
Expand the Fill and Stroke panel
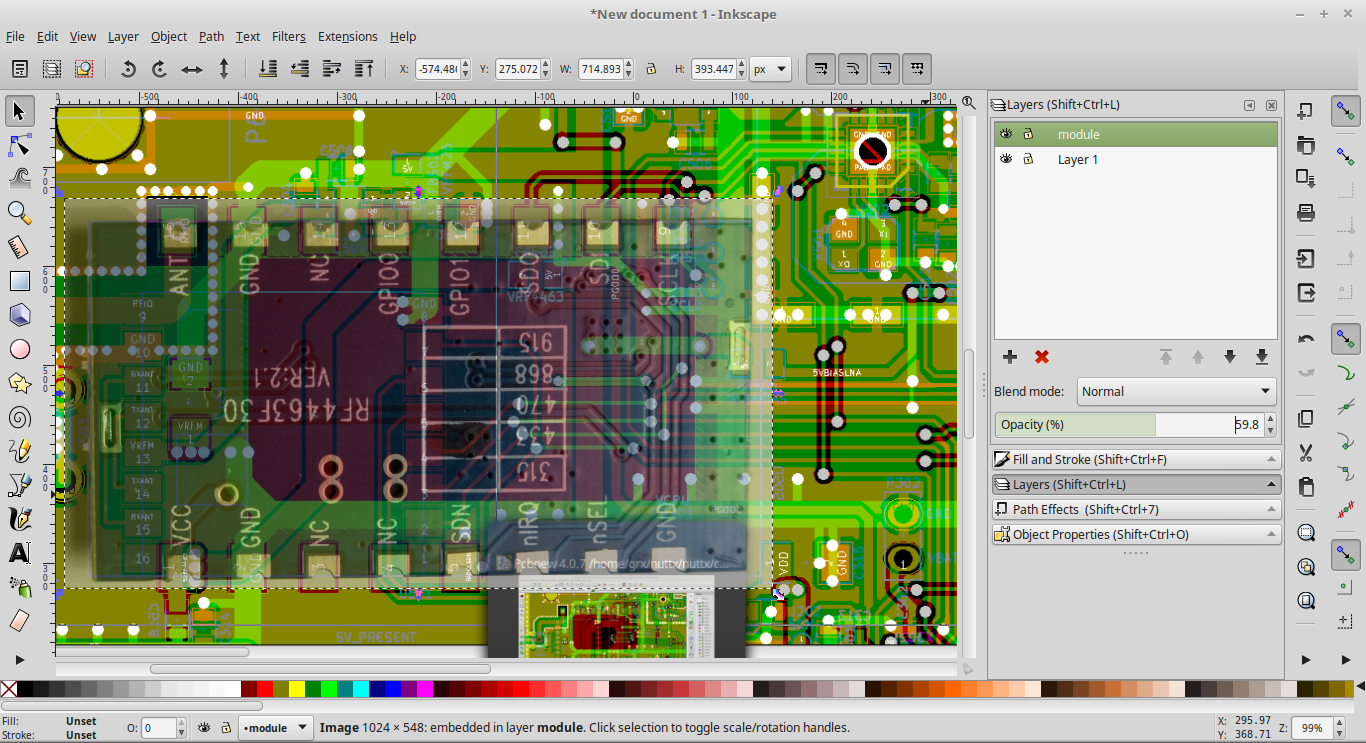(x=1136, y=459)
